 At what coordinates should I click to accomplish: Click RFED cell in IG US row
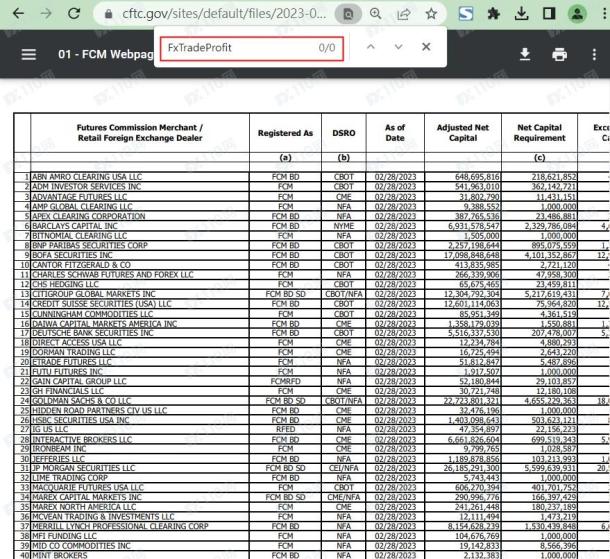285,429
